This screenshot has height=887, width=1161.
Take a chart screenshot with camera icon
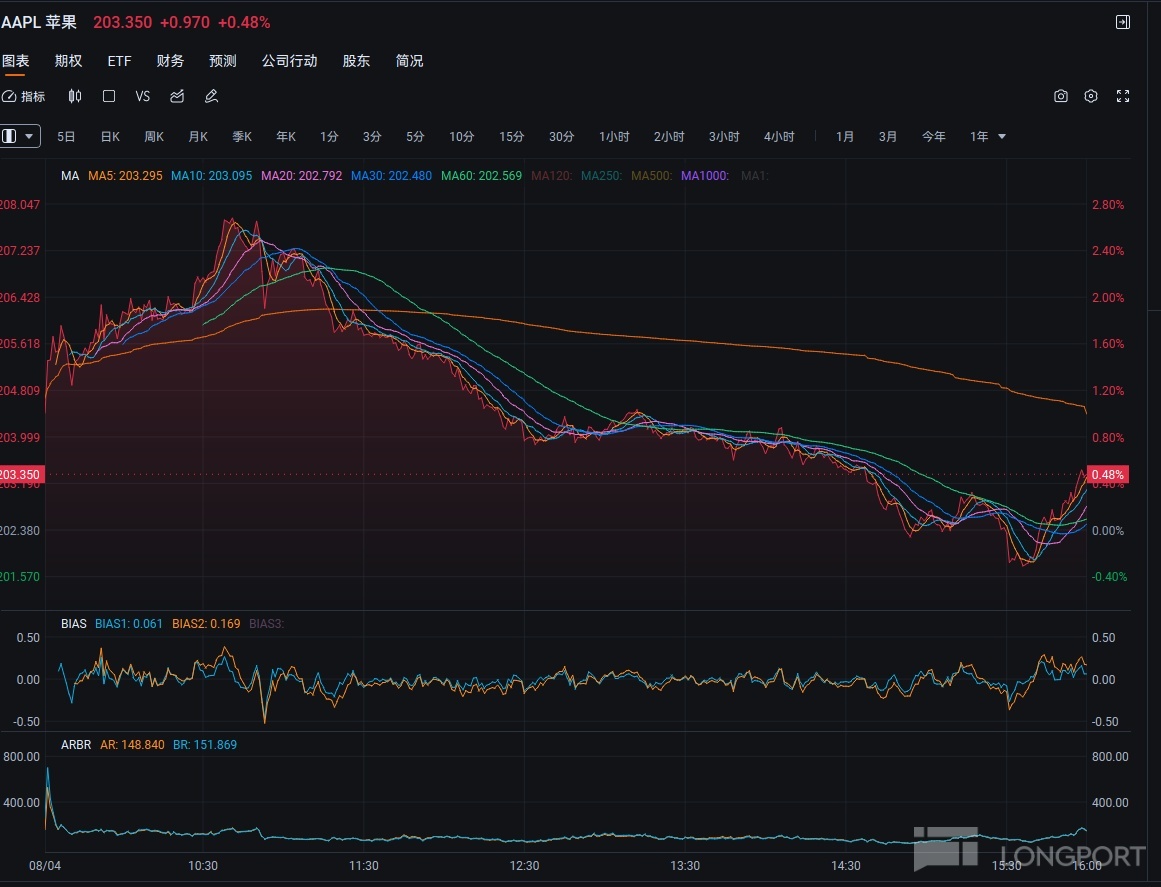[1061, 97]
